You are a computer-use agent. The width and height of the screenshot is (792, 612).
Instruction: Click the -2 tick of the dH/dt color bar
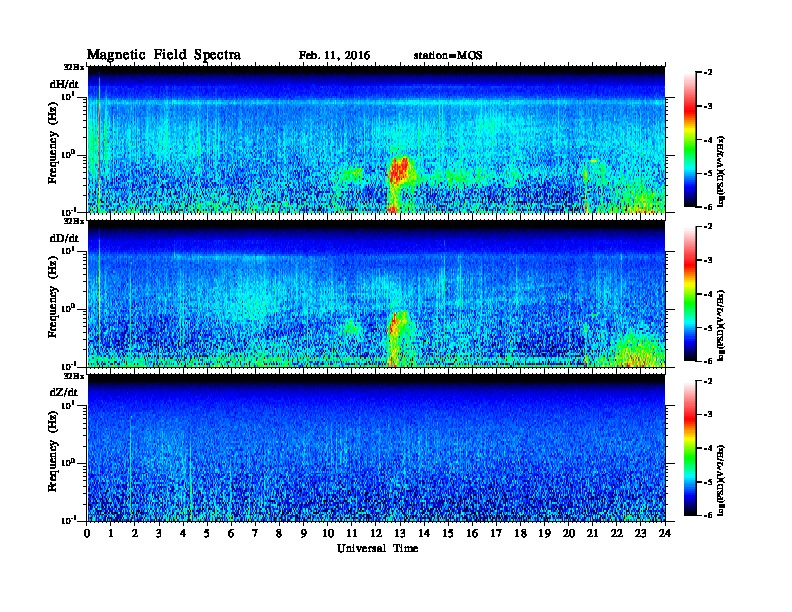click(x=708, y=73)
